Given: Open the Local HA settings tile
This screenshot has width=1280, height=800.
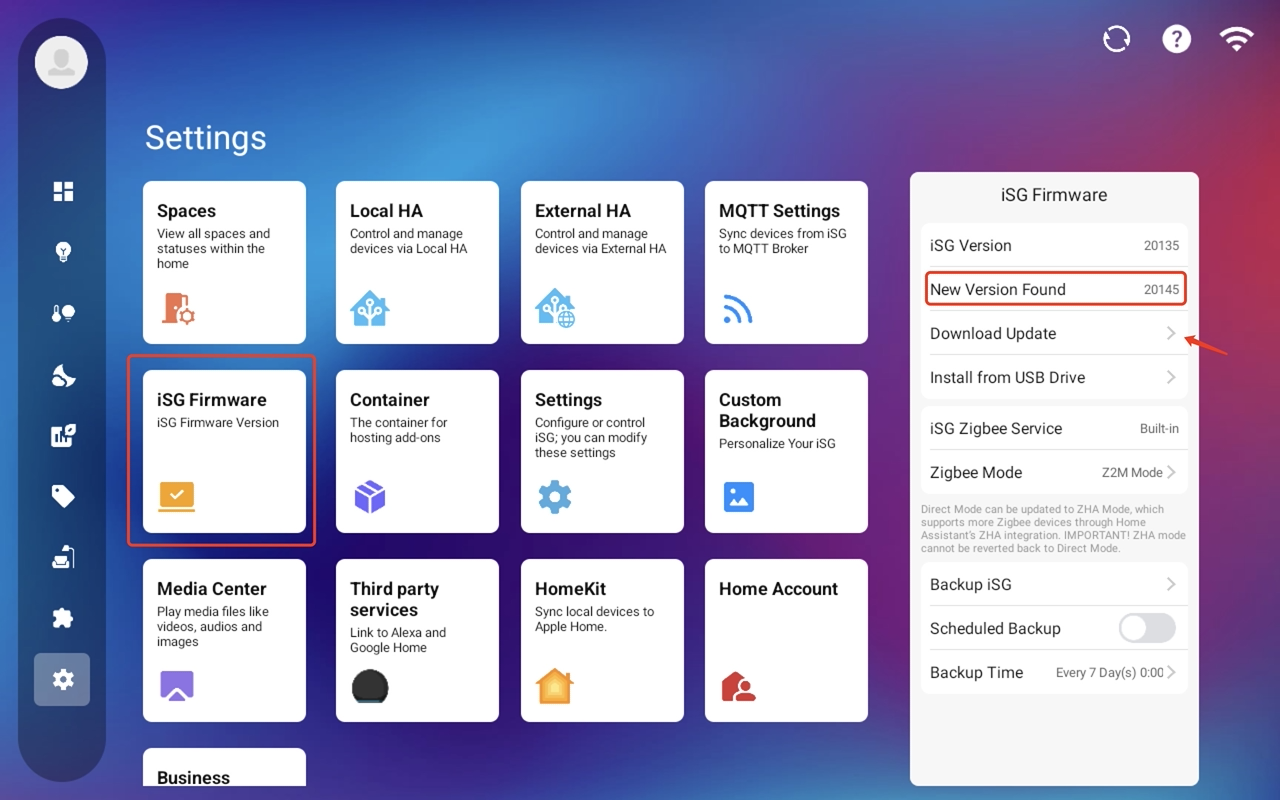Looking at the screenshot, I should point(417,262).
